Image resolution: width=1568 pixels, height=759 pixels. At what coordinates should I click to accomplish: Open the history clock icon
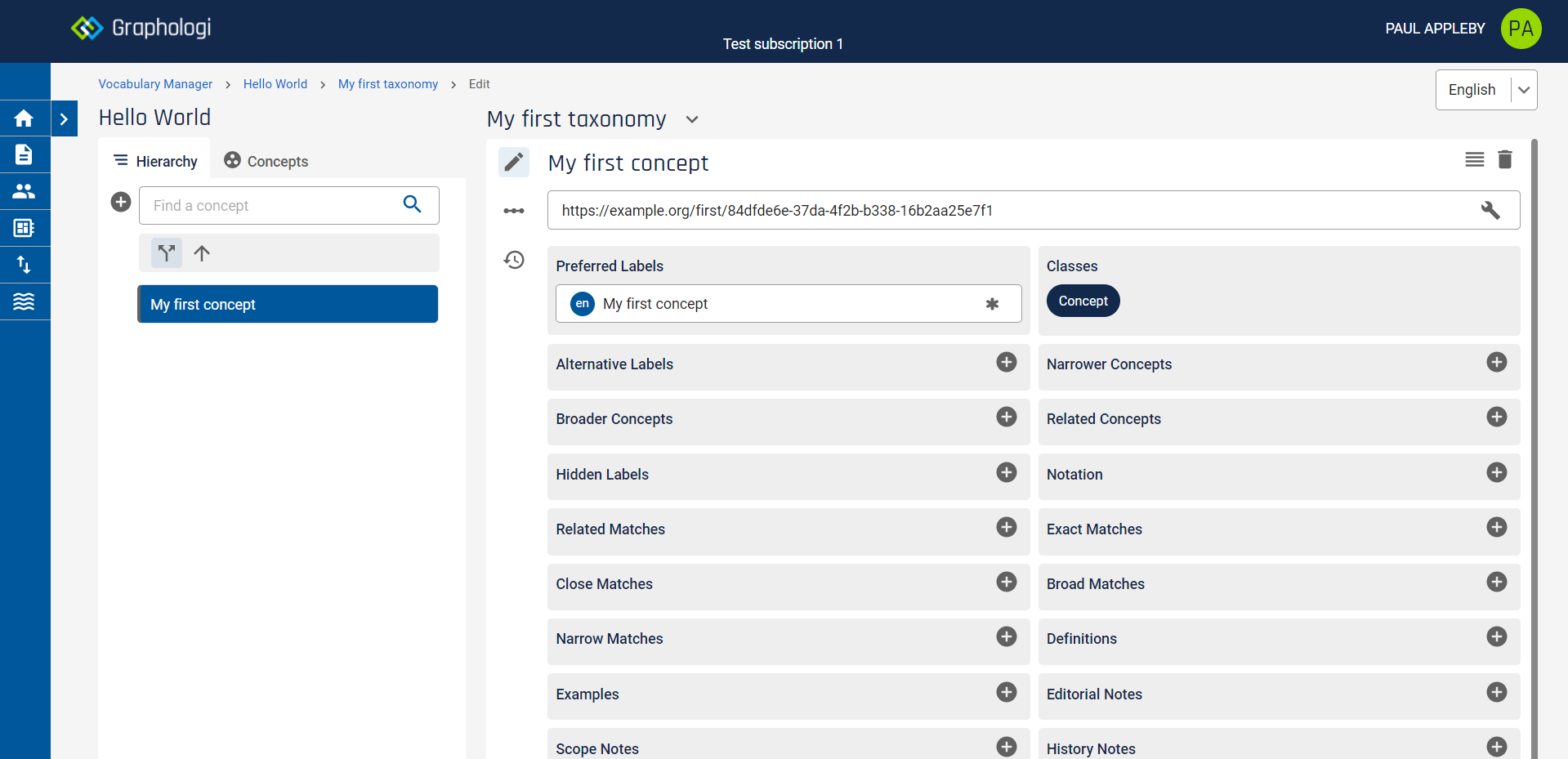pyautogui.click(x=514, y=261)
